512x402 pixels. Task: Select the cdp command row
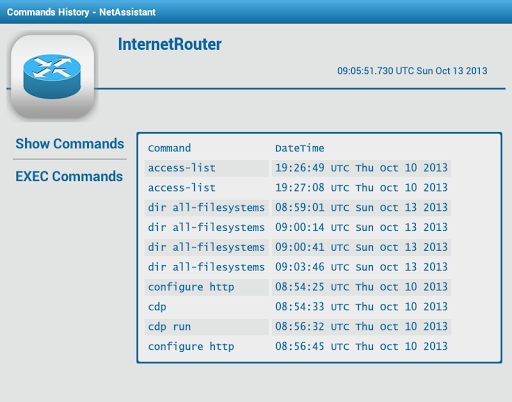[x=298, y=307]
